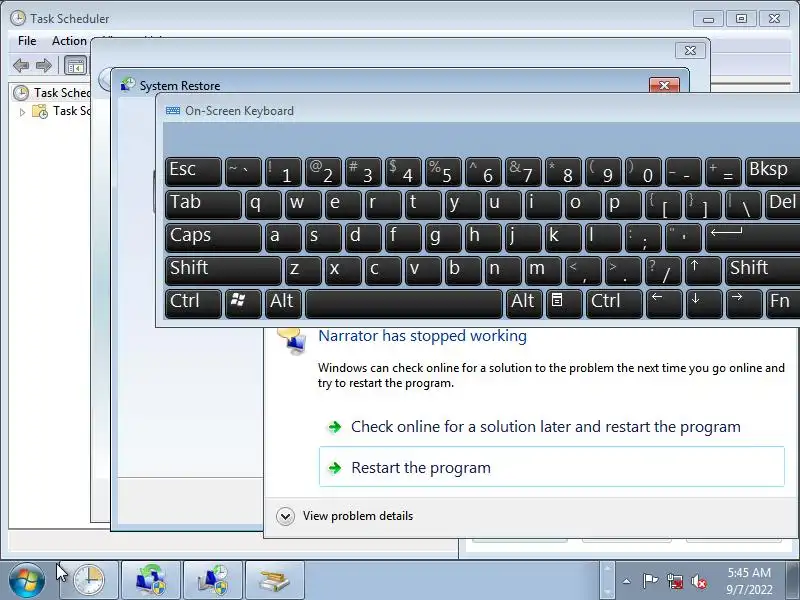Click the Task Scheduler title bar icon

(18, 18)
